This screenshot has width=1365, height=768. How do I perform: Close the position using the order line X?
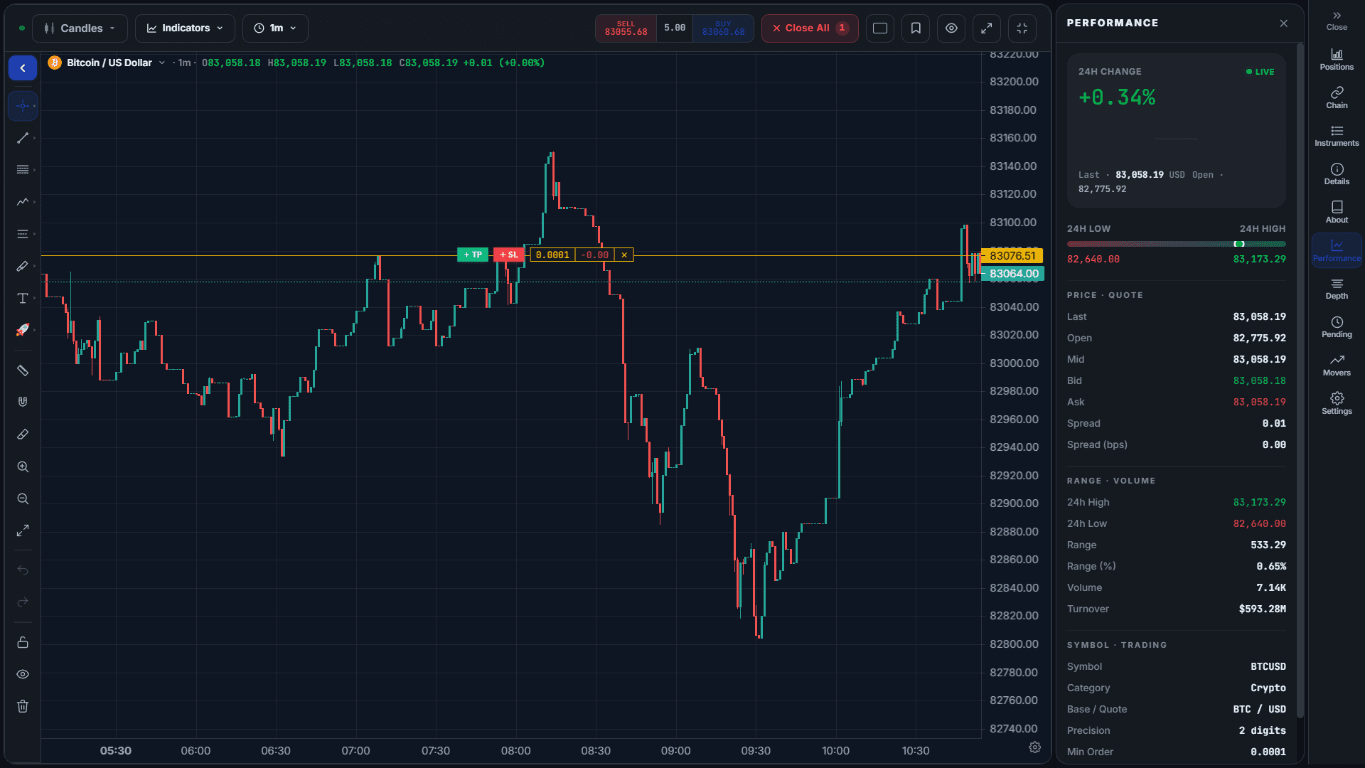point(624,255)
